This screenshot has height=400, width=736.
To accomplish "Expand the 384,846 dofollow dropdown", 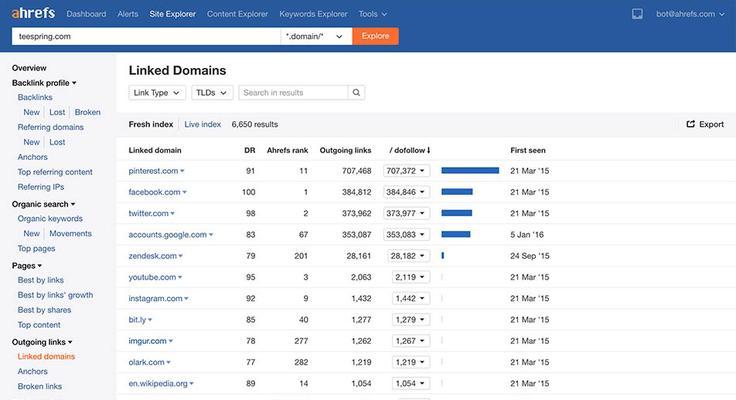I will coord(406,192).
